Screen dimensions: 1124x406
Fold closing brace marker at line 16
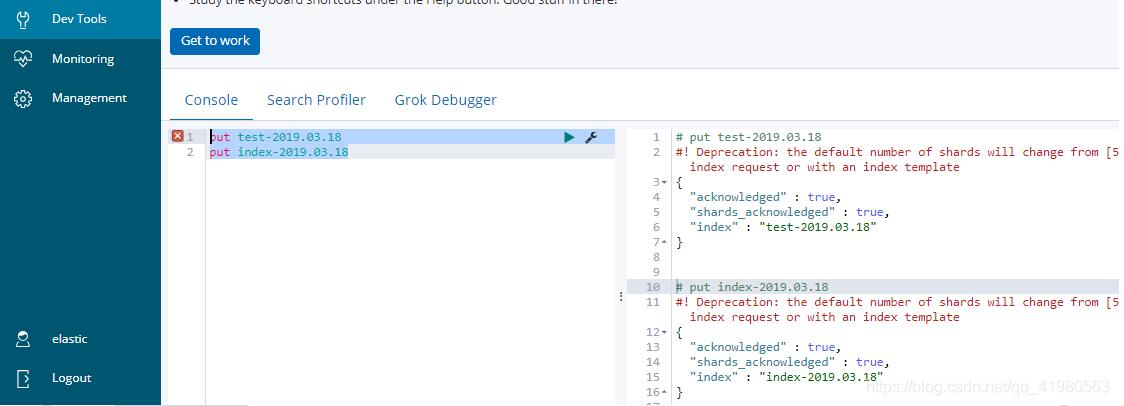[x=663, y=392]
